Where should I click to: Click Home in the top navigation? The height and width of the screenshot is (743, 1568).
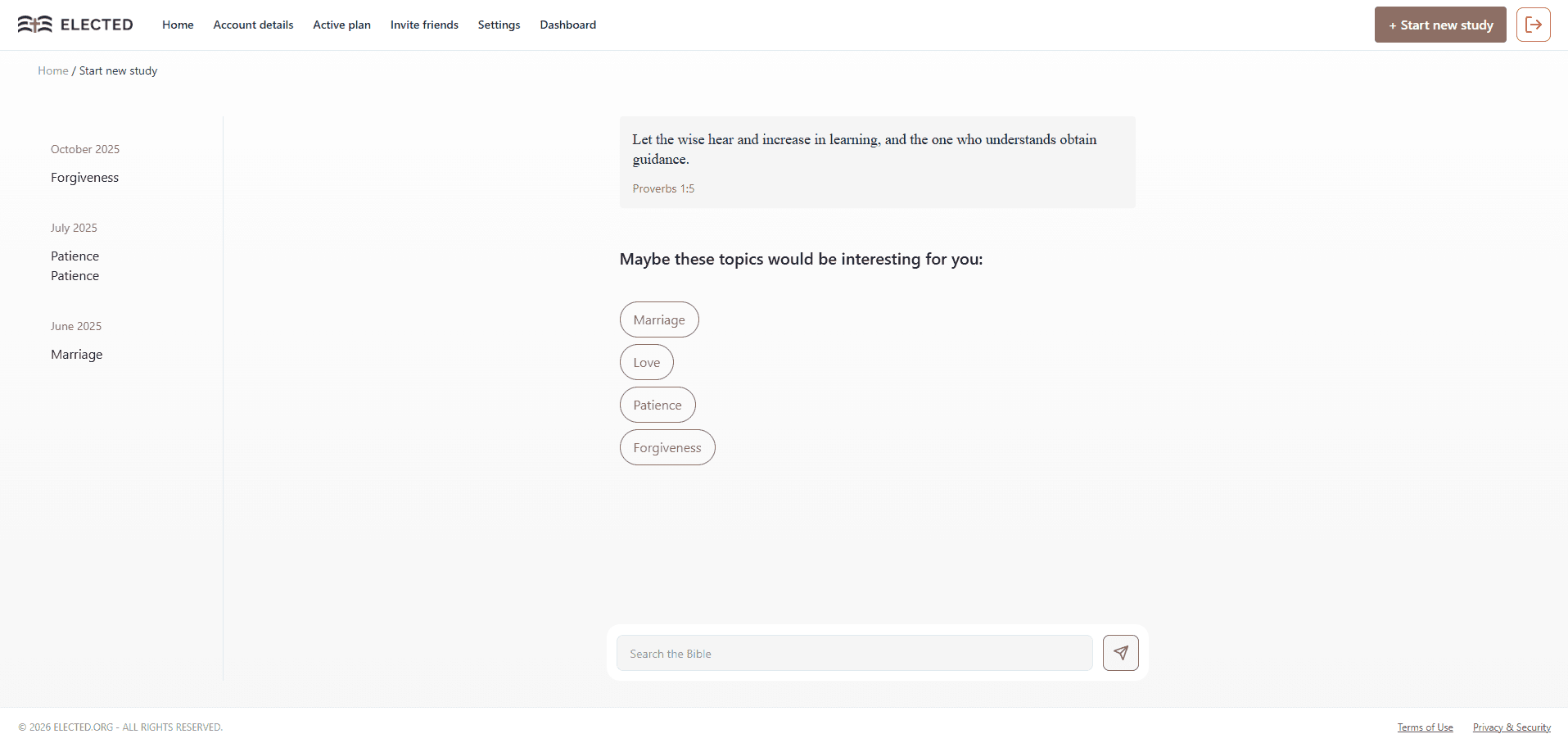point(178,25)
